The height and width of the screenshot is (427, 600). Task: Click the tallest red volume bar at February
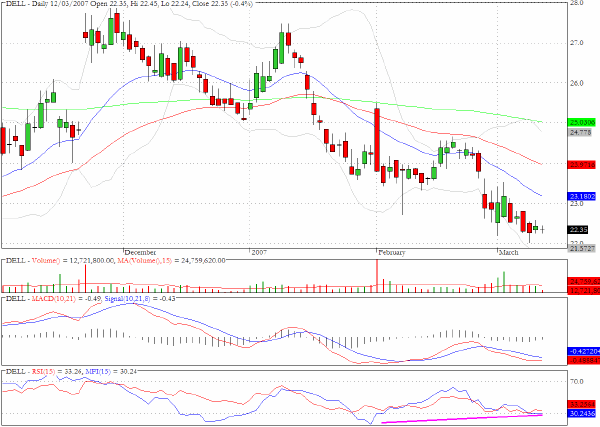click(x=377, y=276)
